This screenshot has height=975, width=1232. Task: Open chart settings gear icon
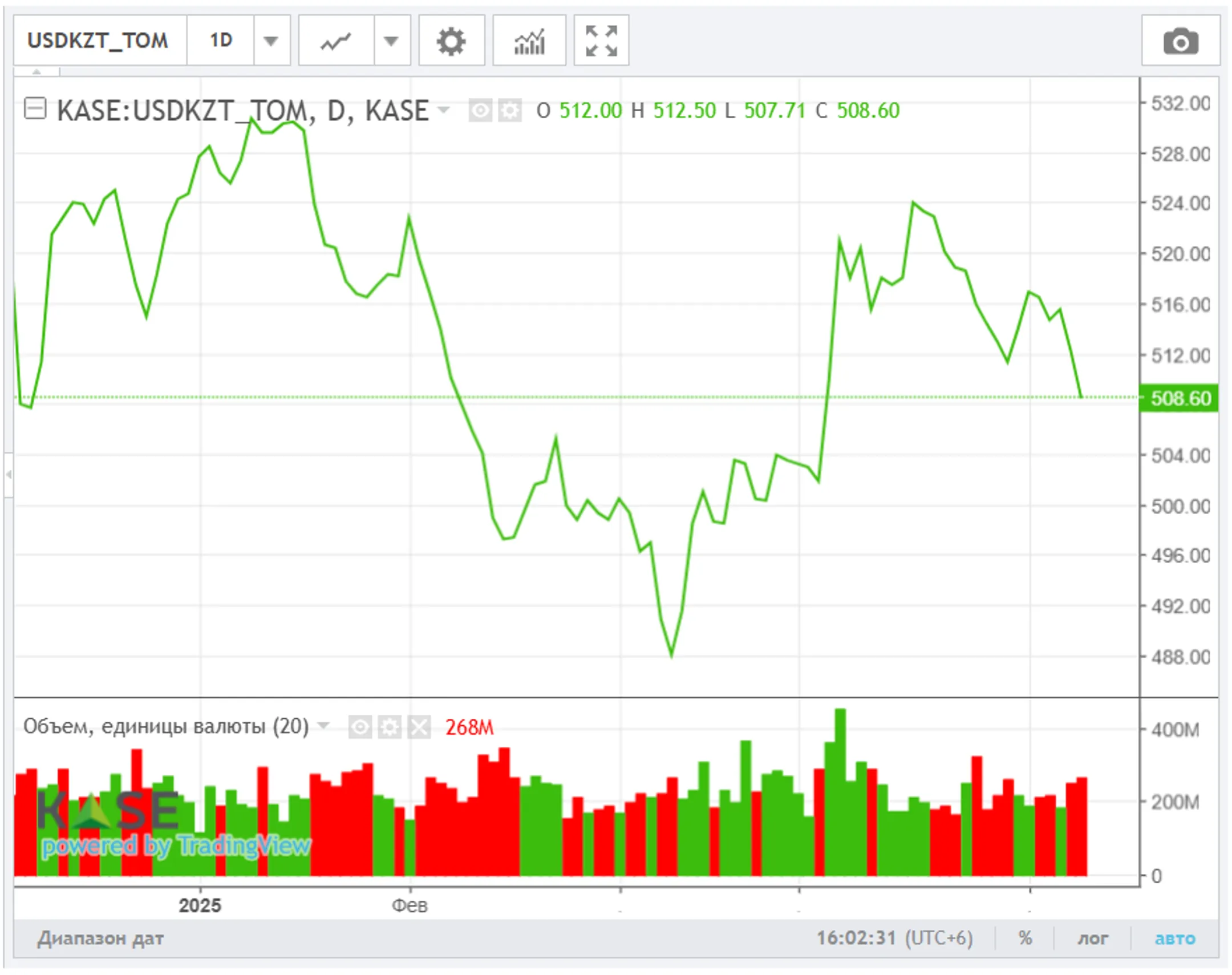click(451, 41)
